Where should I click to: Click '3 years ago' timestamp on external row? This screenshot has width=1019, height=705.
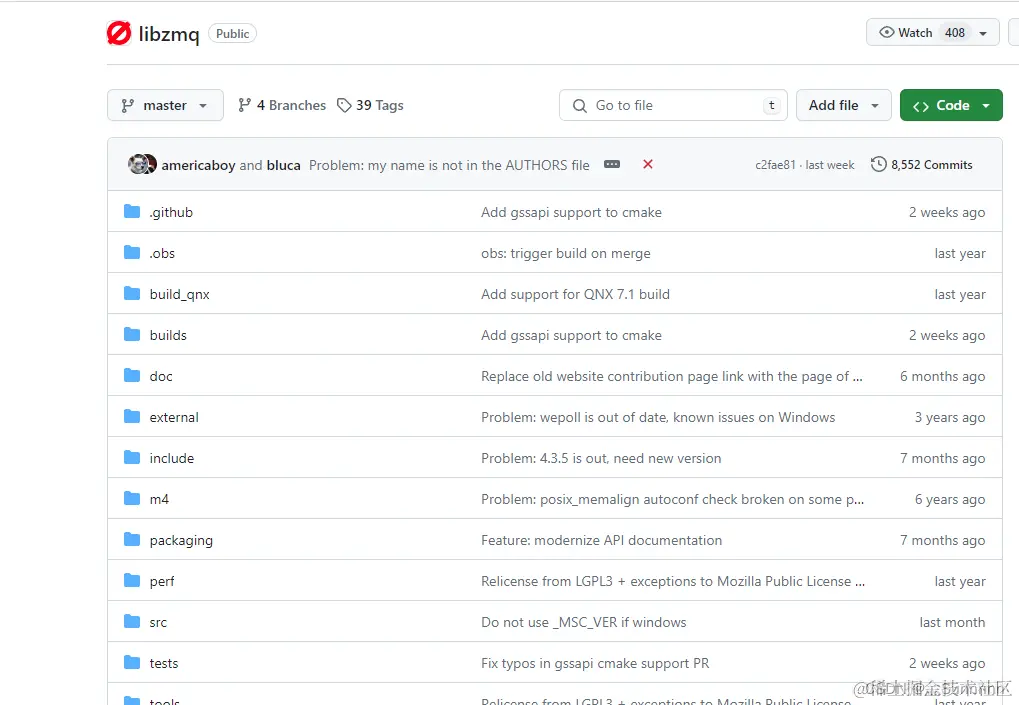[x=949, y=417]
